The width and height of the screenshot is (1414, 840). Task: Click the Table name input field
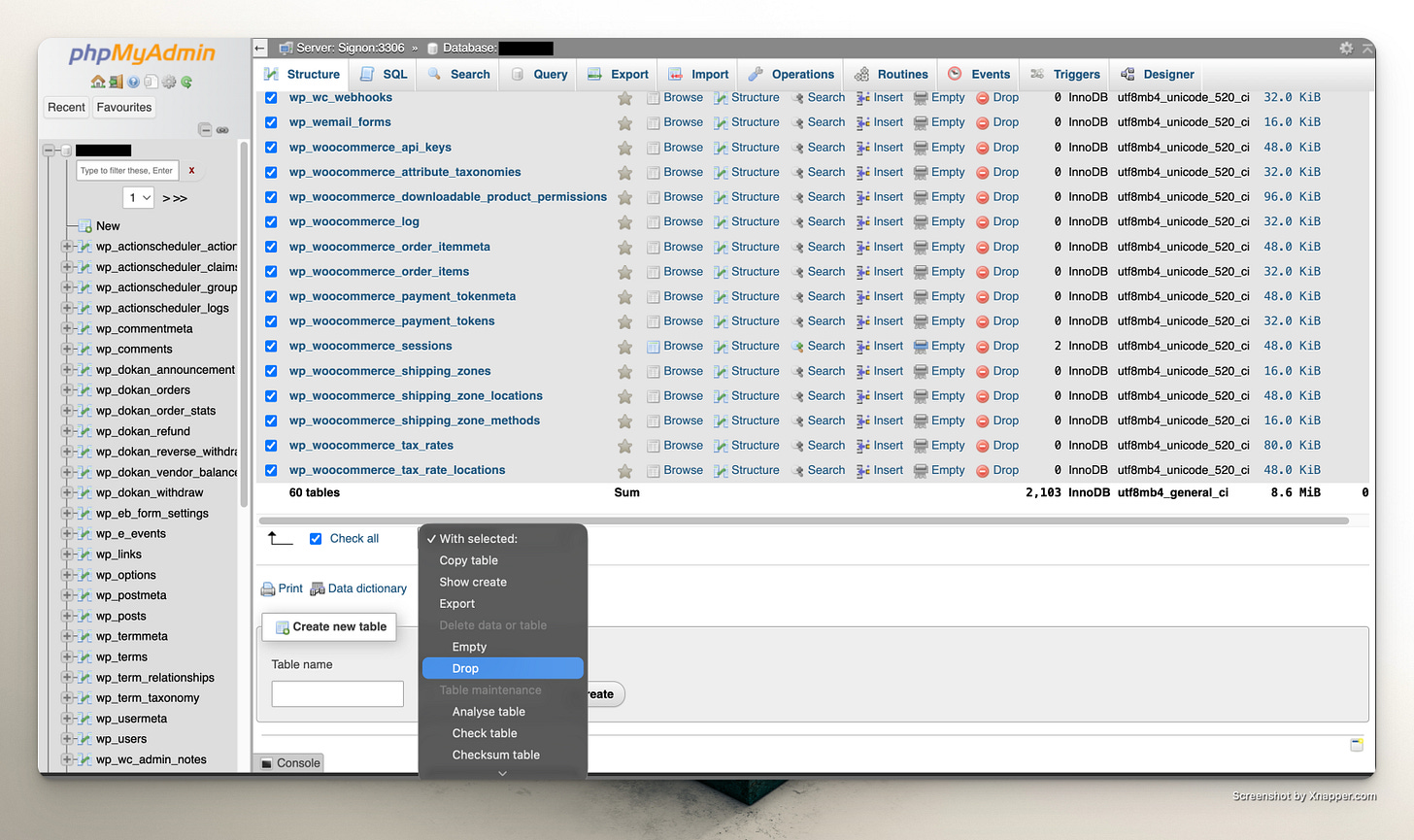pos(338,693)
